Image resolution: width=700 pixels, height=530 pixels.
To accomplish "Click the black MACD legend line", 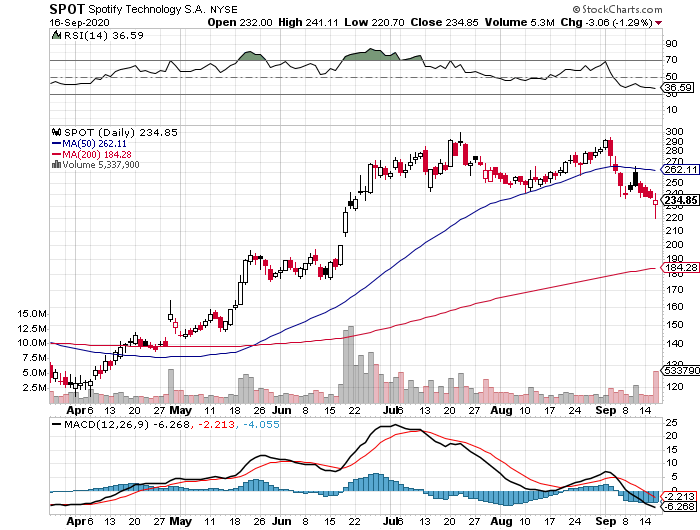I will click(57, 424).
